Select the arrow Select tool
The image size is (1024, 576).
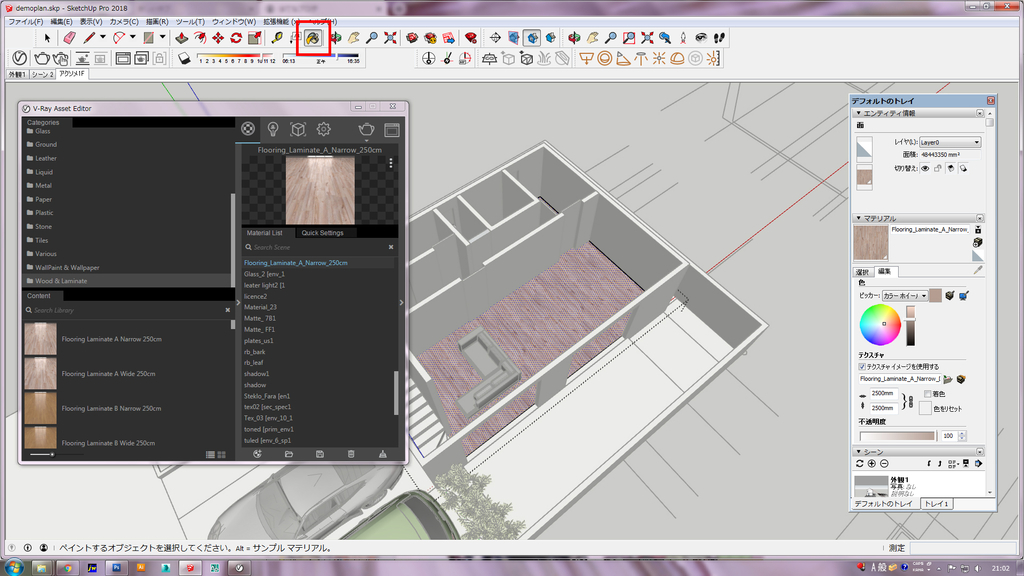(47, 38)
